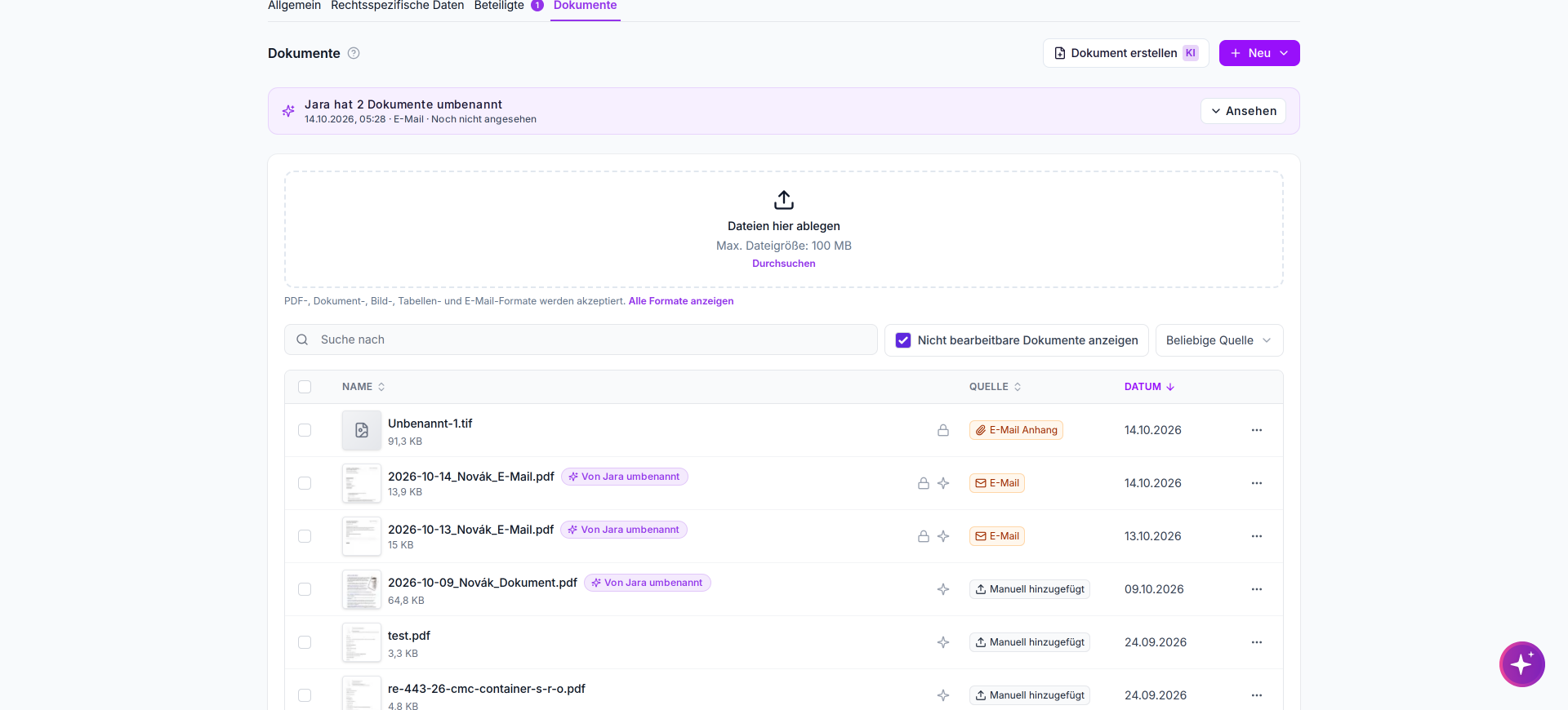Sort table by NAME column
Image resolution: width=1568 pixels, height=710 pixels.
point(363,387)
